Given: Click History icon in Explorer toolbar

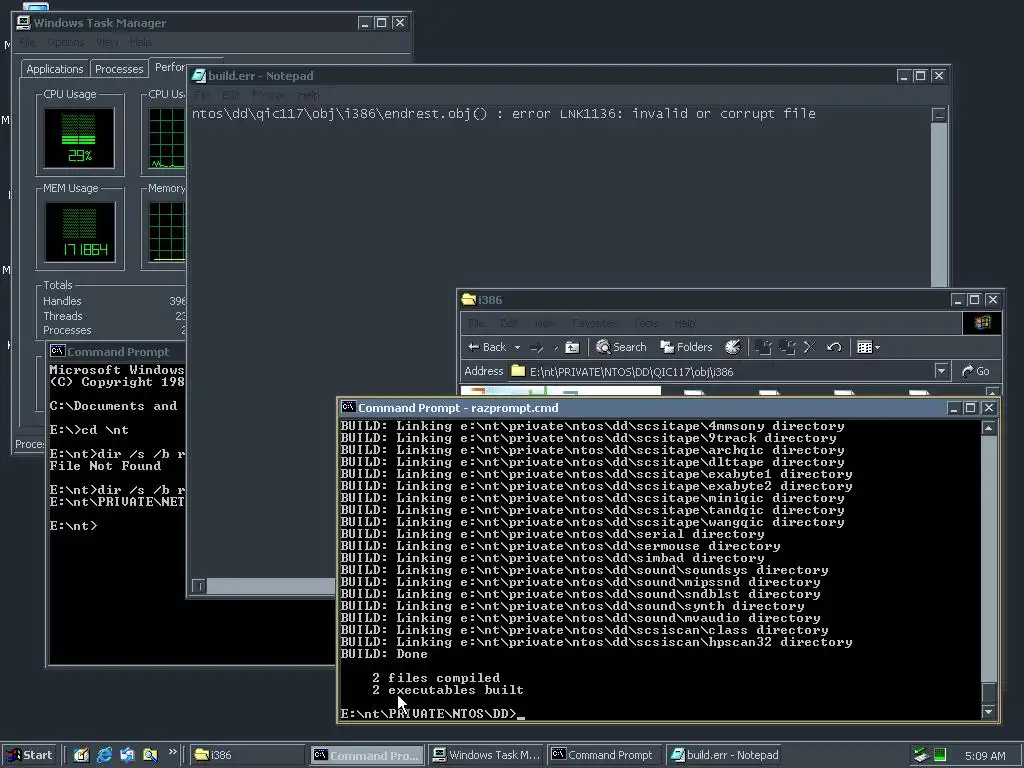Looking at the screenshot, I should pyautogui.click(x=733, y=347).
